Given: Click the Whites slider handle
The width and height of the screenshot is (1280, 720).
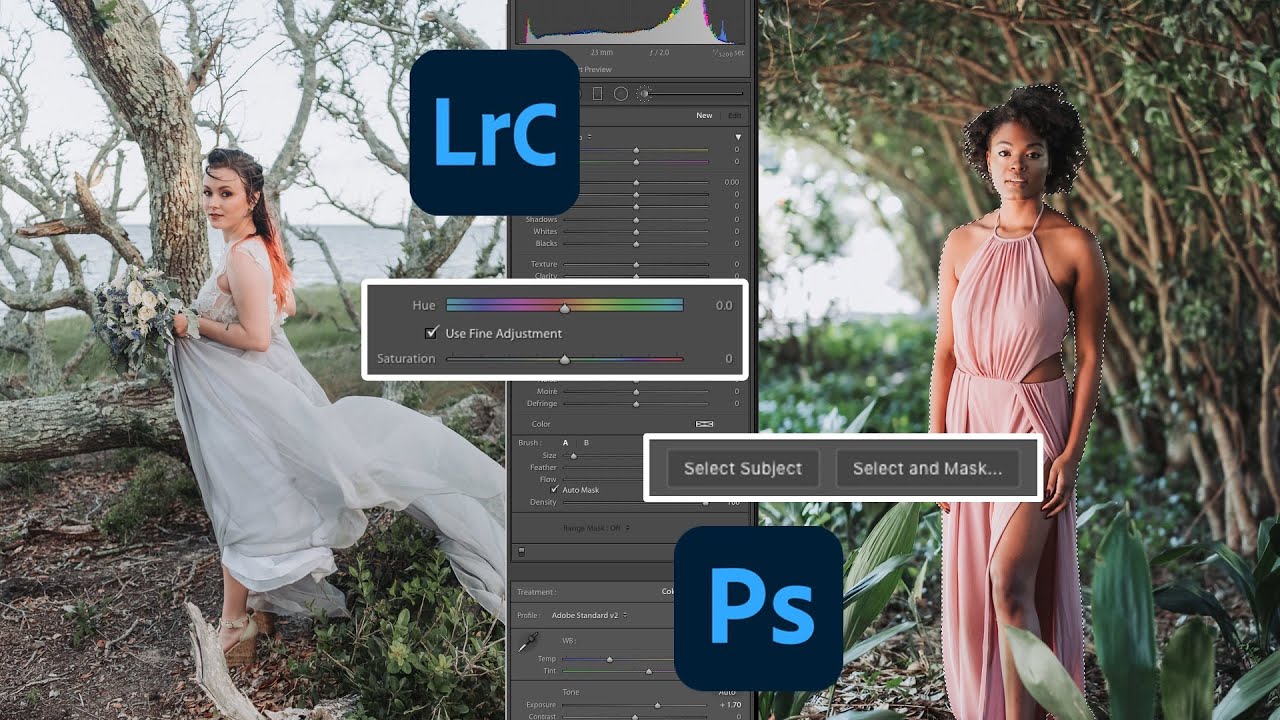Looking at the screenshot, I should (x=636, y=231).
